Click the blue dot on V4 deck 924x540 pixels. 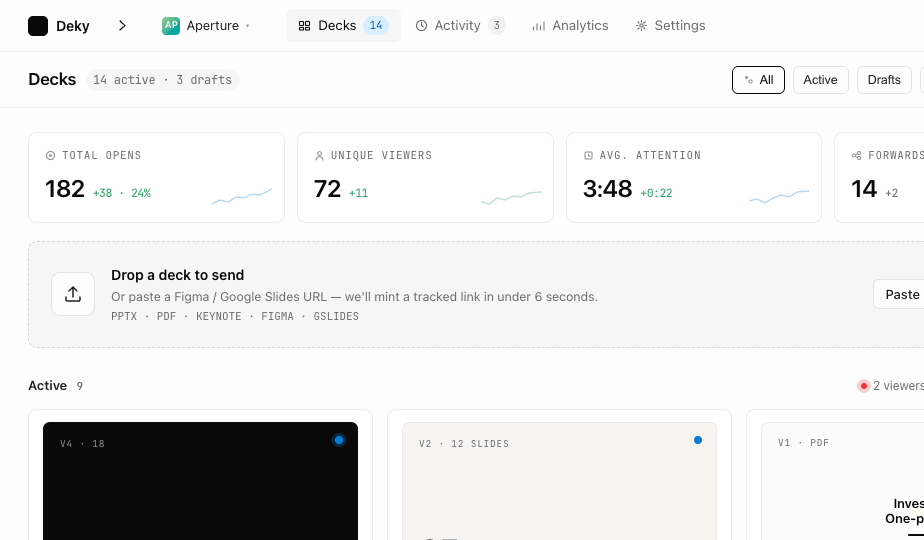click(339, 440)
